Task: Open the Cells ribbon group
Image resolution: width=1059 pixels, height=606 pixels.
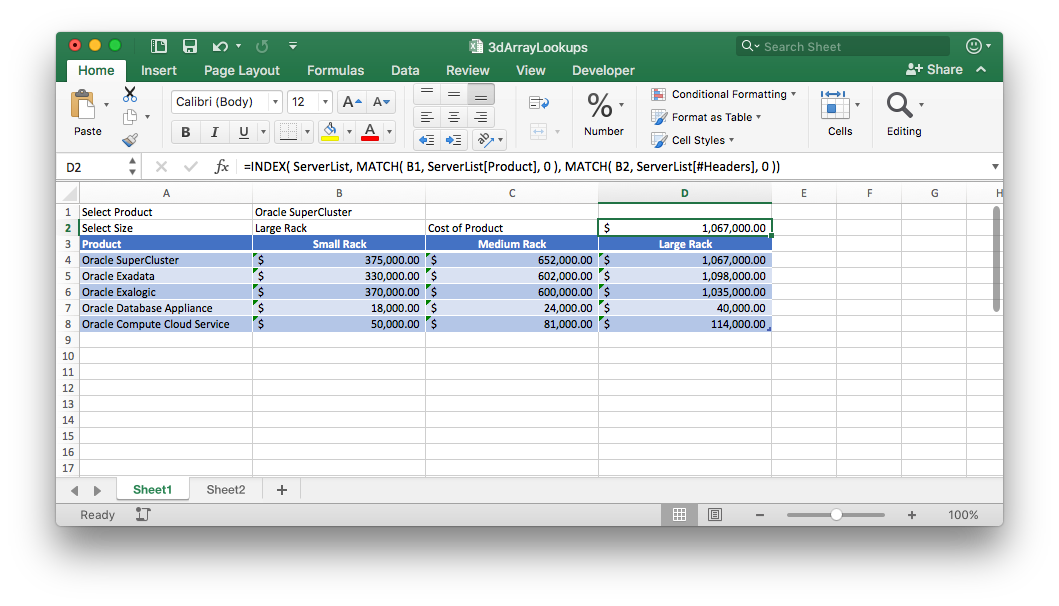Action: click(x=840, y=113)
